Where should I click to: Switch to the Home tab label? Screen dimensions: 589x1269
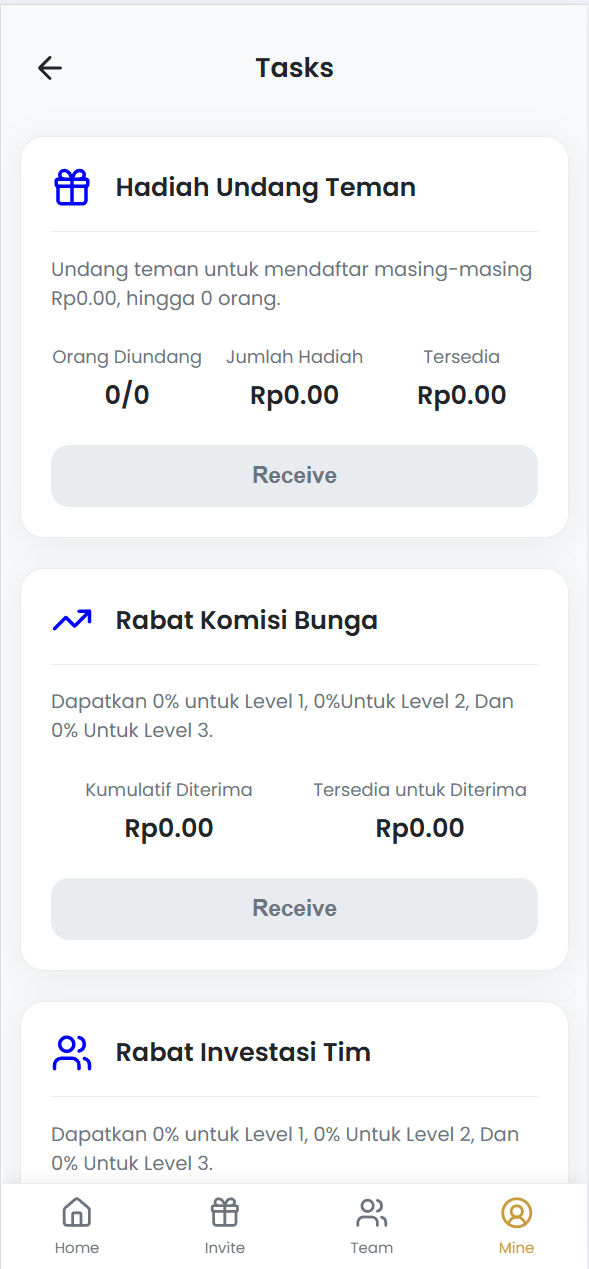click(x=77, y=1248)
